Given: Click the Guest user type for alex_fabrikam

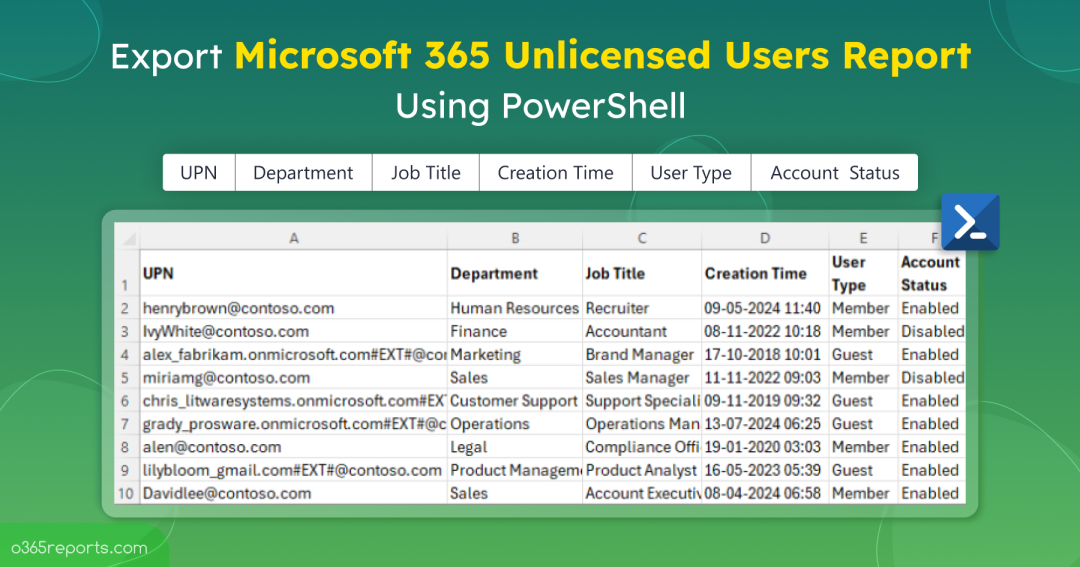Looking at the screenshot, I should click(x=863, y=354).
